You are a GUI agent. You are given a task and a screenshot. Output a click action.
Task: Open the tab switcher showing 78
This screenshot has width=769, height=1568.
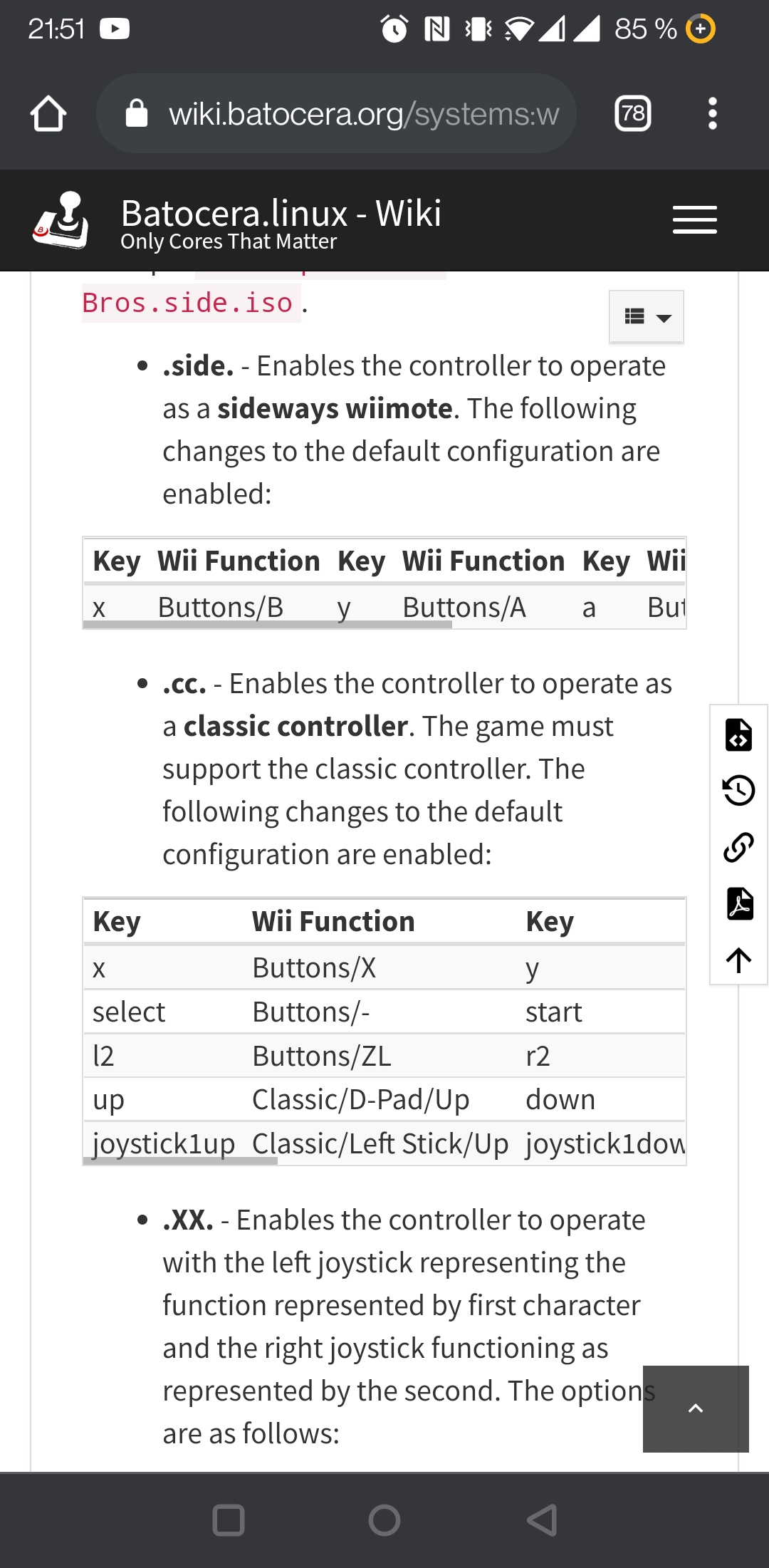click(632, 113)
